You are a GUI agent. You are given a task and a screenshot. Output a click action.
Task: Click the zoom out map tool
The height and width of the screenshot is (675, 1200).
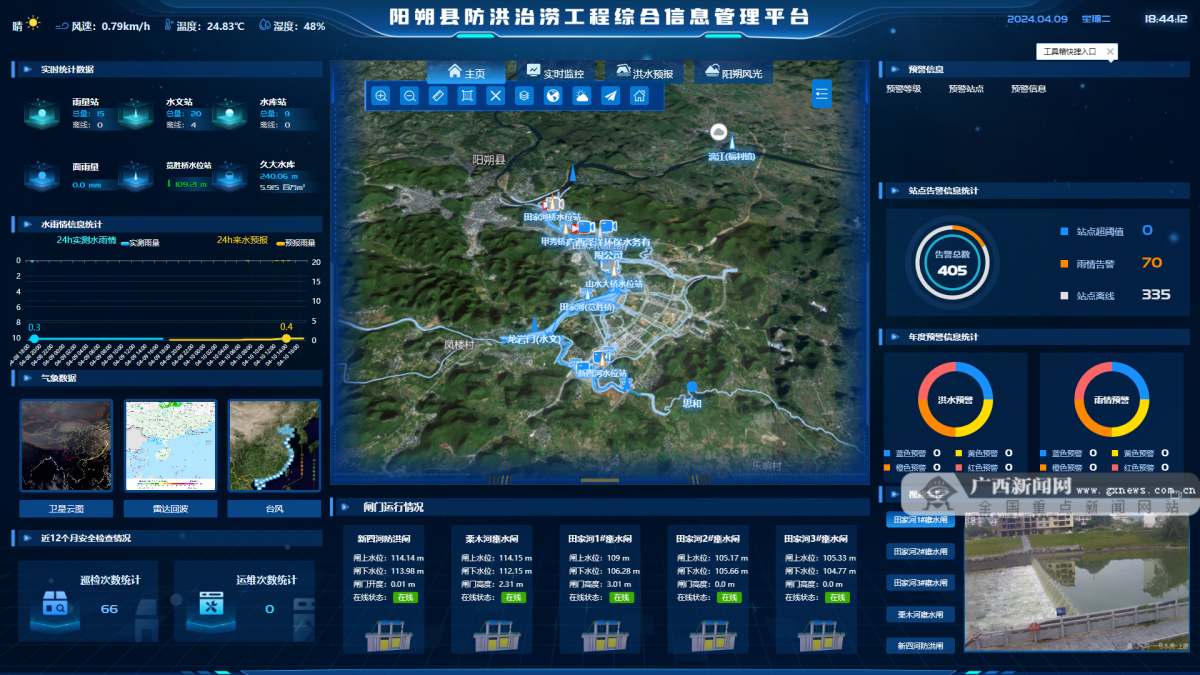[x=410, y=96]
